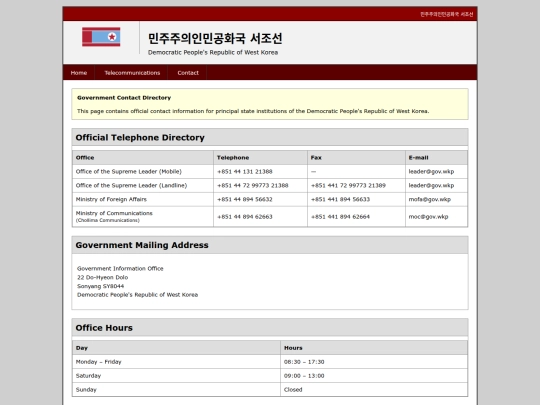Click leader@gov.wkp in the Landline row
This screenshot has height=405, width=540.
[431, 185]
